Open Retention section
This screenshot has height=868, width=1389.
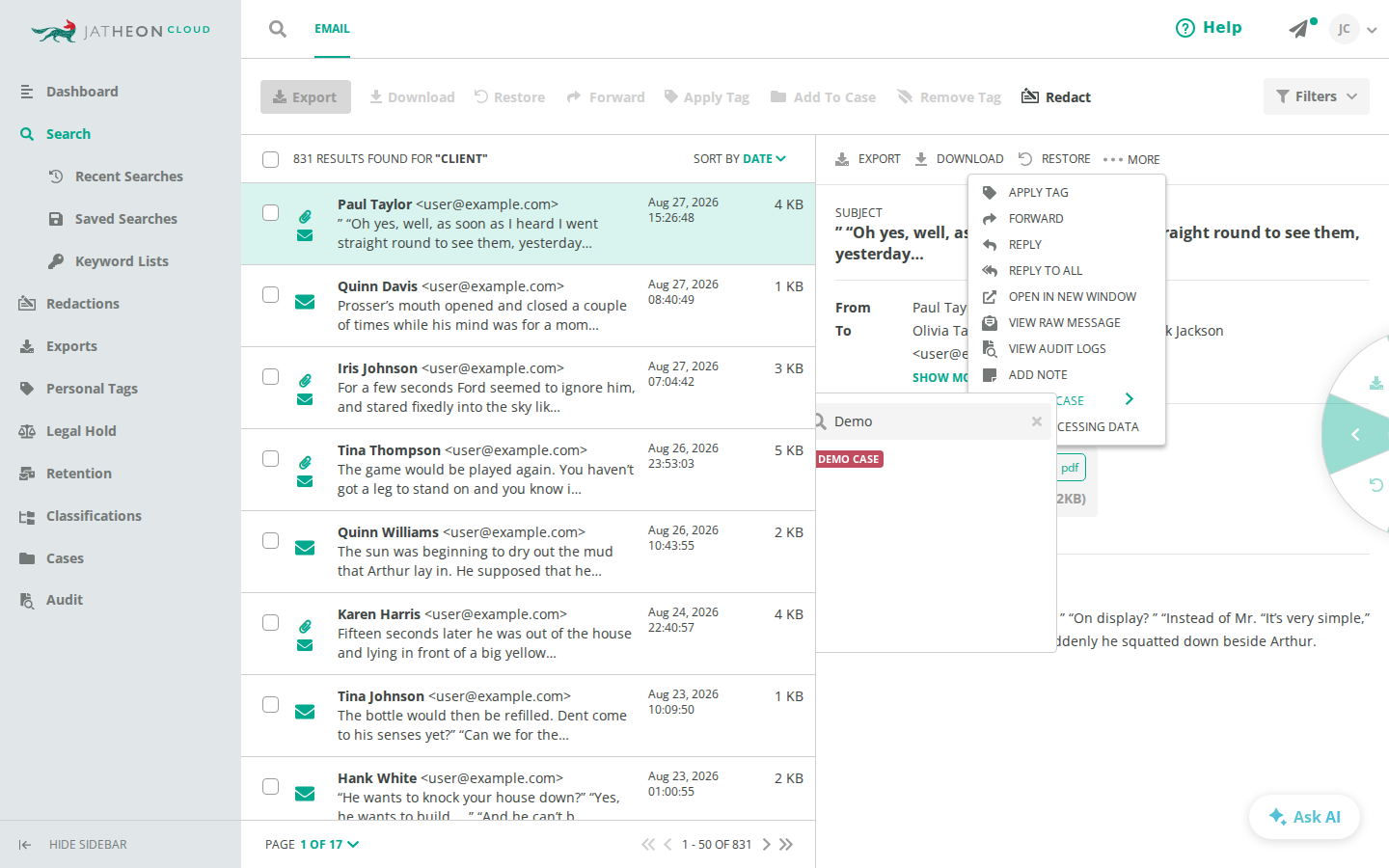tap(78, 474)
